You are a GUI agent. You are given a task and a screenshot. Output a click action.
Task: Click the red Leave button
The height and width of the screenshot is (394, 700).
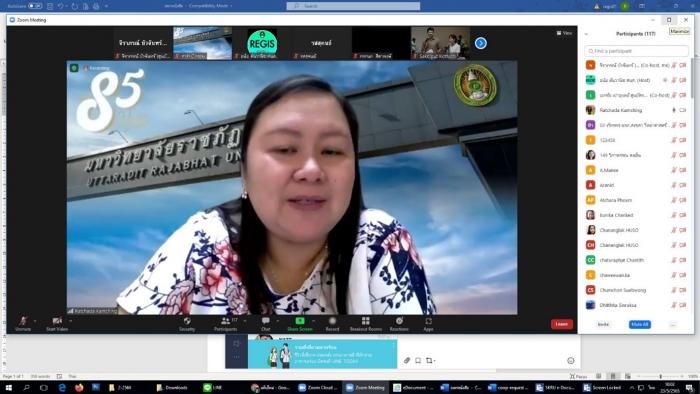[x=562, y=324]
